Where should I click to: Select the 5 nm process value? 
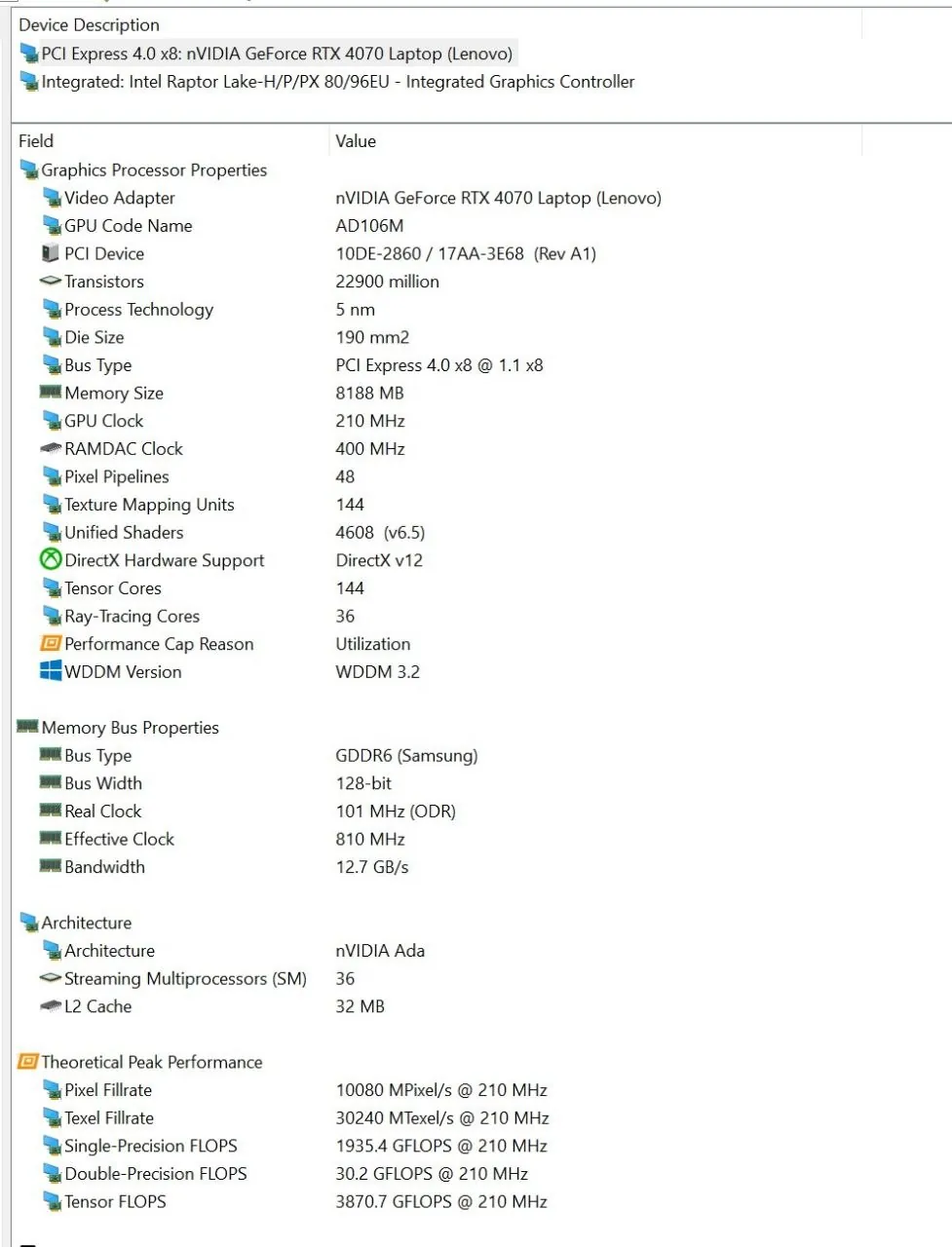point(355,310)
